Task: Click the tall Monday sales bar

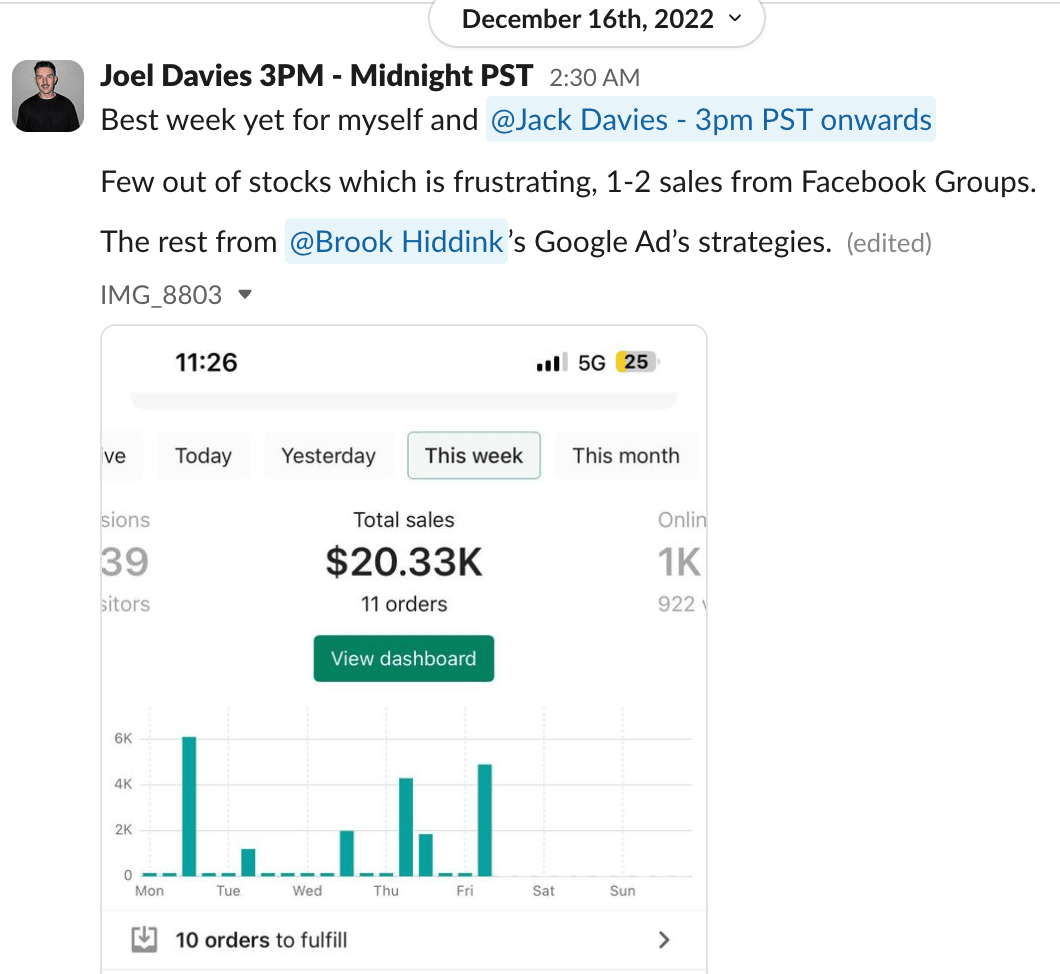Action: point(189,805)
